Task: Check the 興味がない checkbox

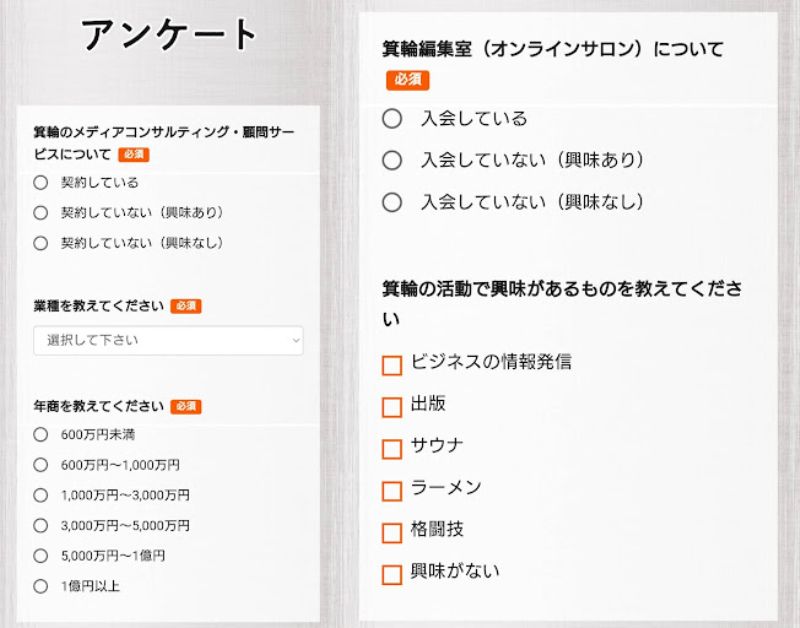Action: (x=392, y=575)
